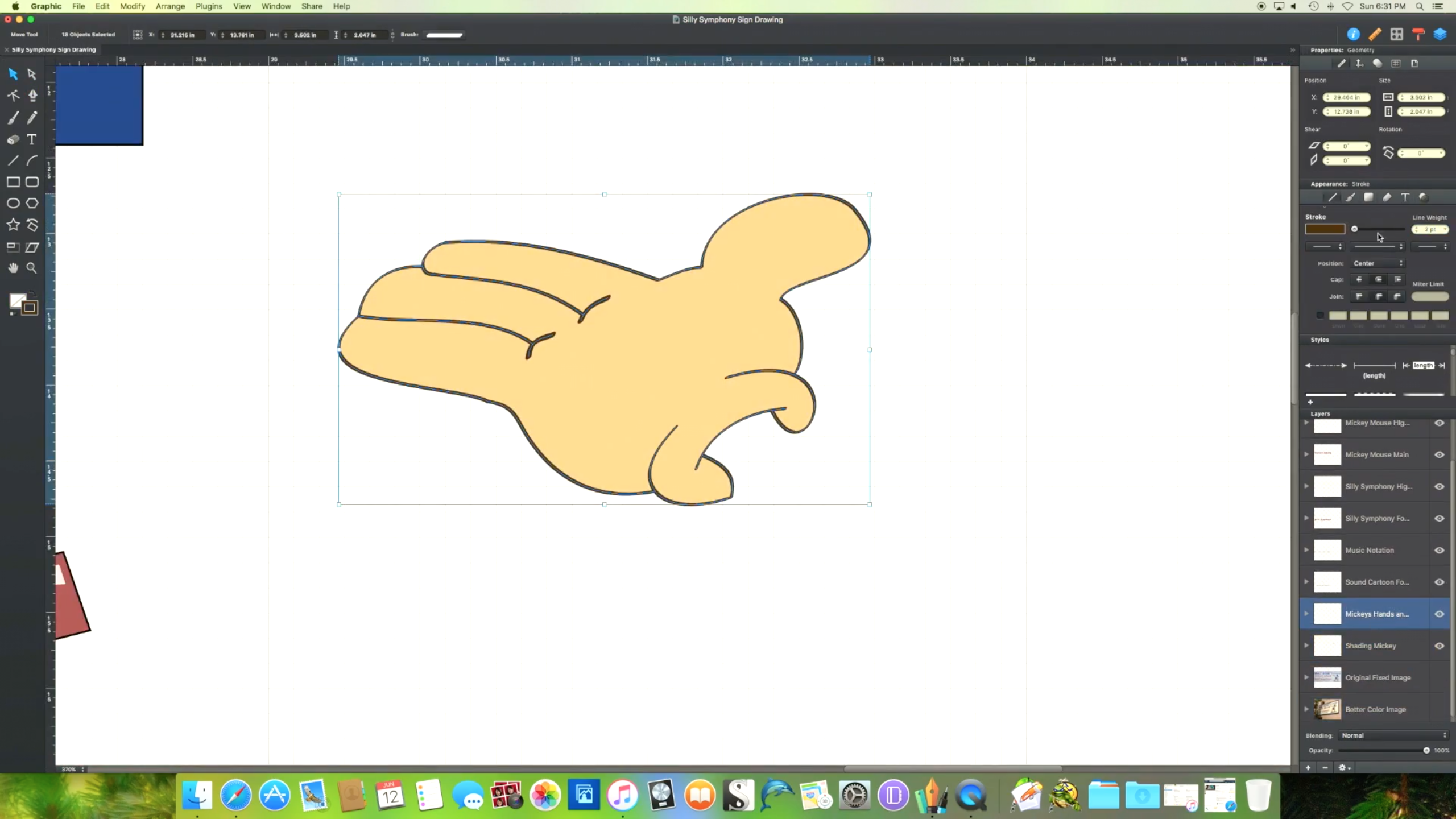This screenshot has height=819, width=1456.
Task: Open the Arrange menu
Action: 171,6
